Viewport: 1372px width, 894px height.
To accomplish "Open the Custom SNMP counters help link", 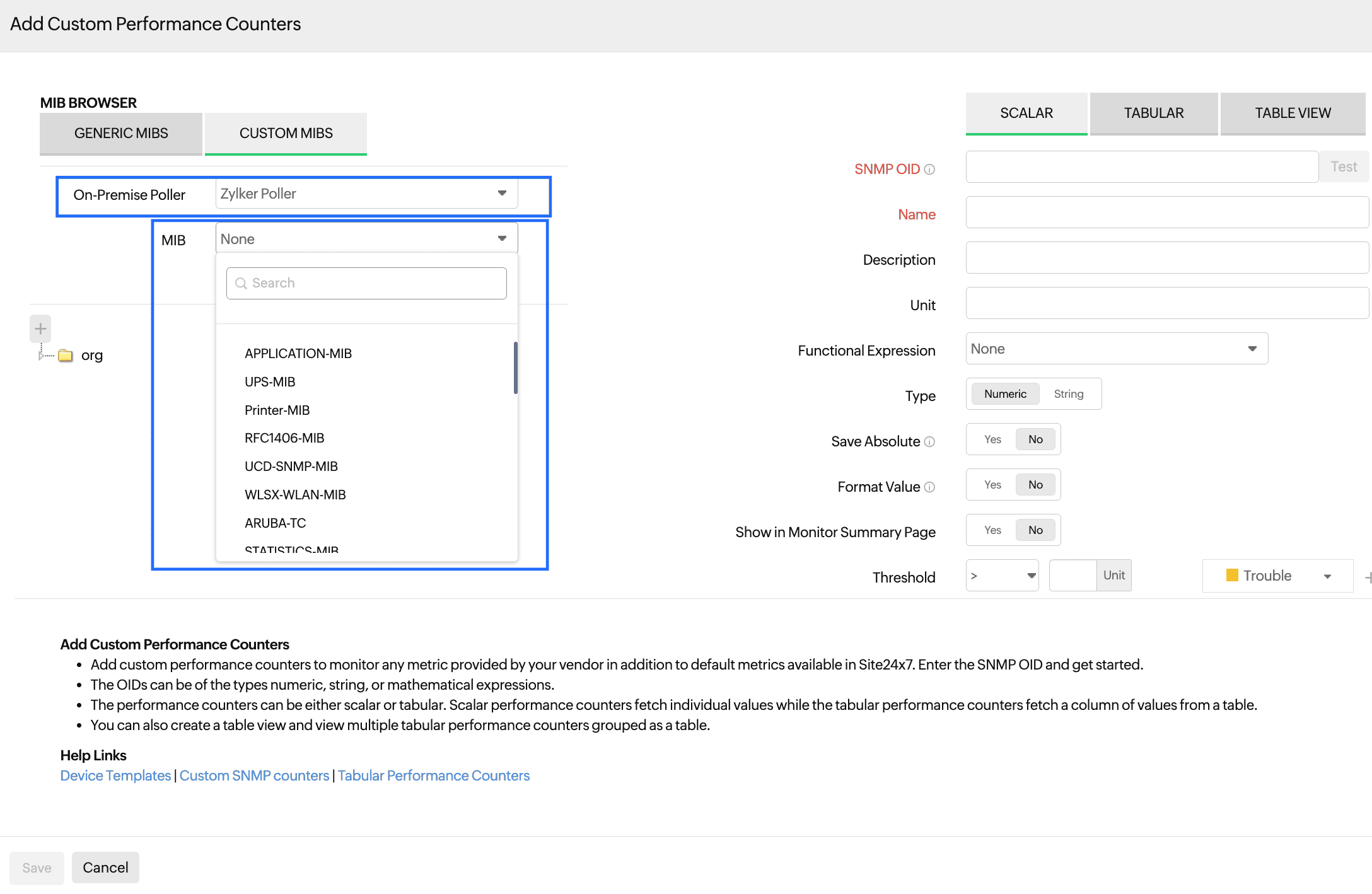I will (x=254, y=775).
